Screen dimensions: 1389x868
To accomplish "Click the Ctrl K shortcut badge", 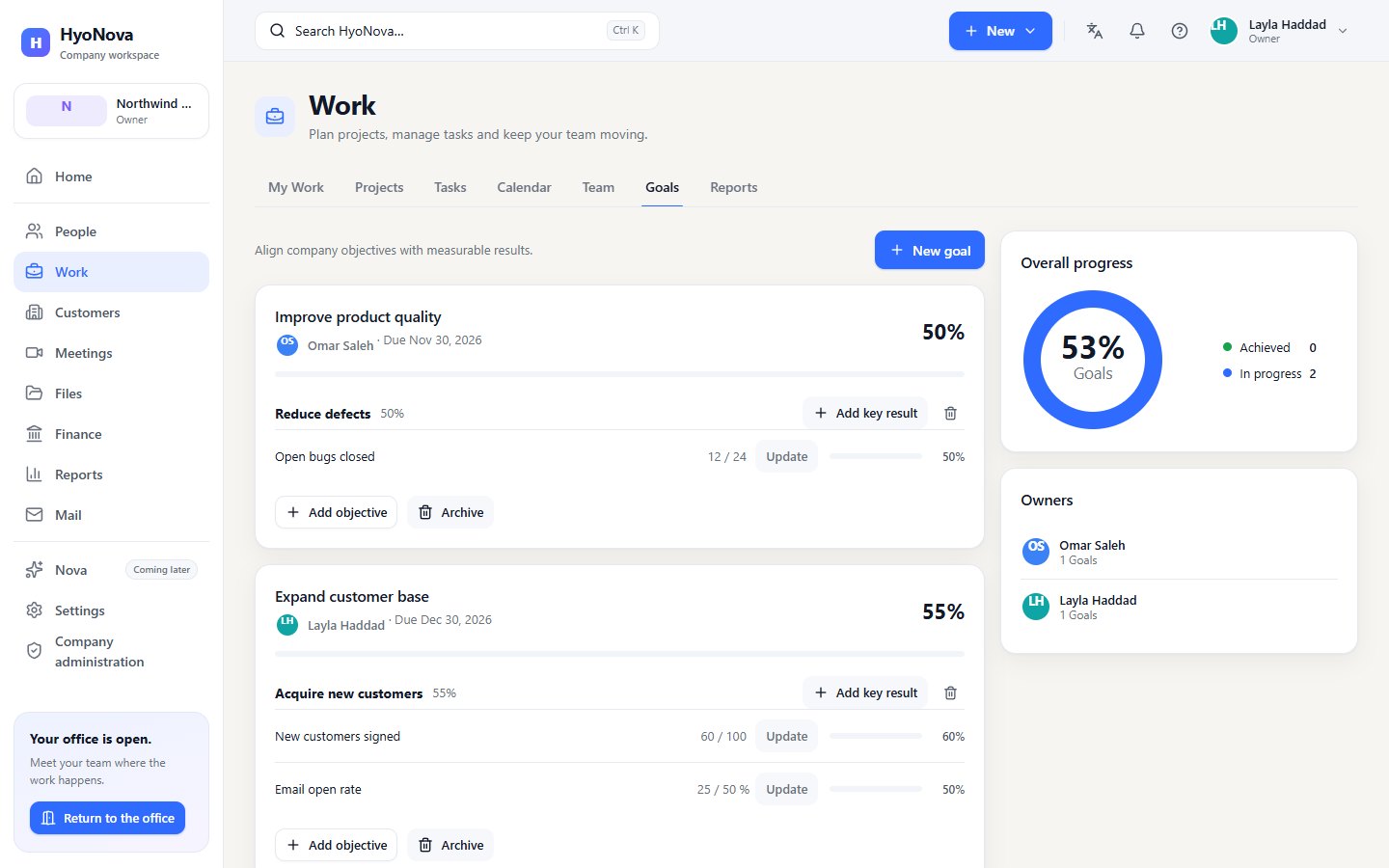I will [626, 31].
